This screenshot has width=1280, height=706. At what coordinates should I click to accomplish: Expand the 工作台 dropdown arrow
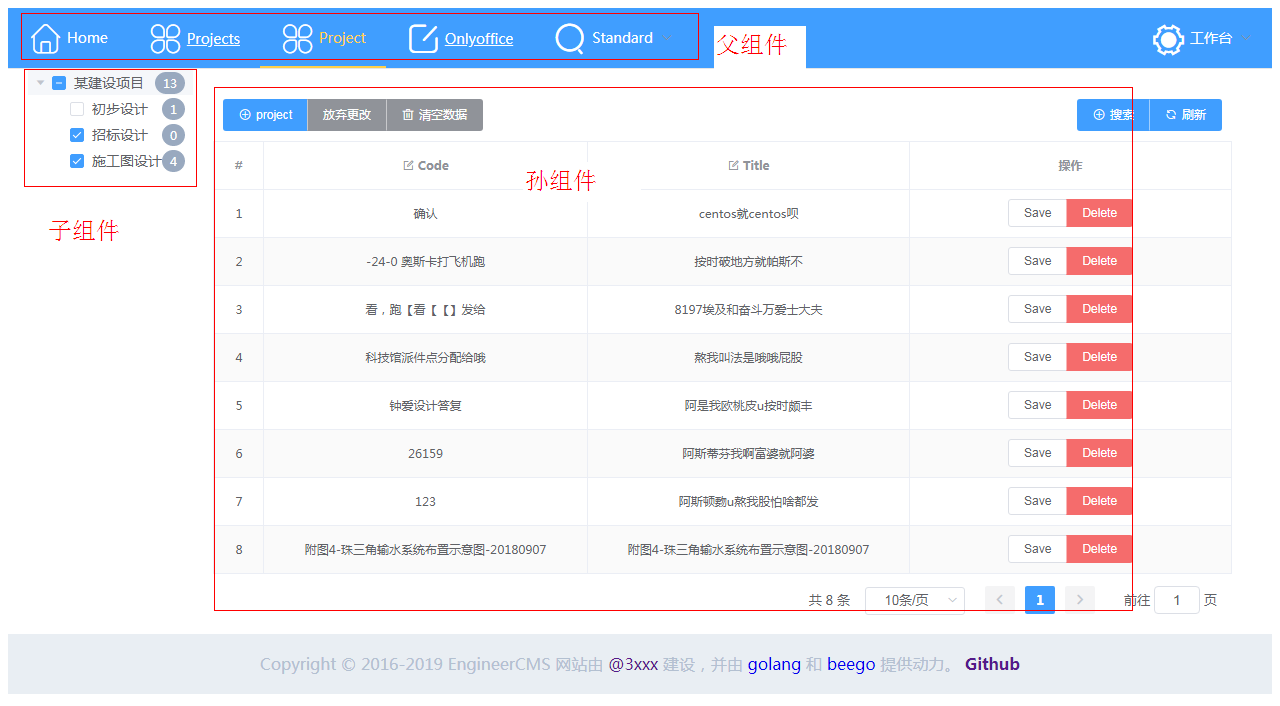tap(1245, 39)
